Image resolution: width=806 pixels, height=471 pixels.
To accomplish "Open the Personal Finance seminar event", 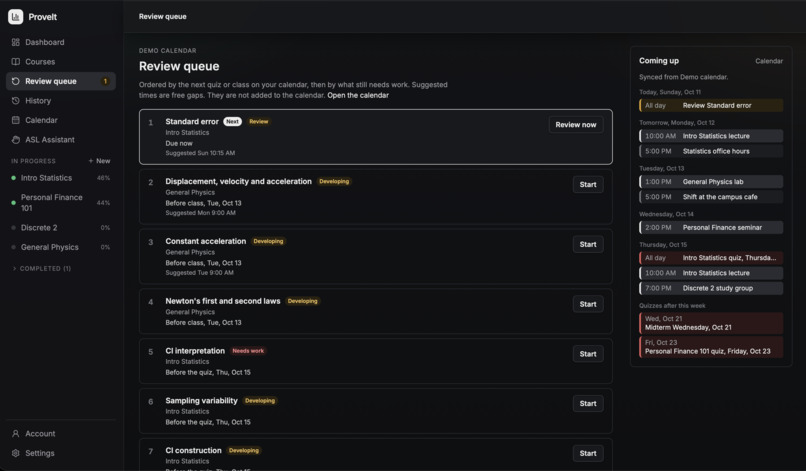I will click(x=711, y=227).
